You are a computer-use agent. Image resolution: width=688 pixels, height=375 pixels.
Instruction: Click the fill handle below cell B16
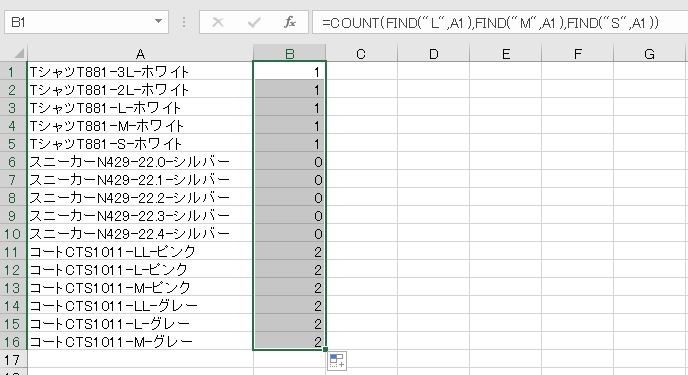click(325, 349)
